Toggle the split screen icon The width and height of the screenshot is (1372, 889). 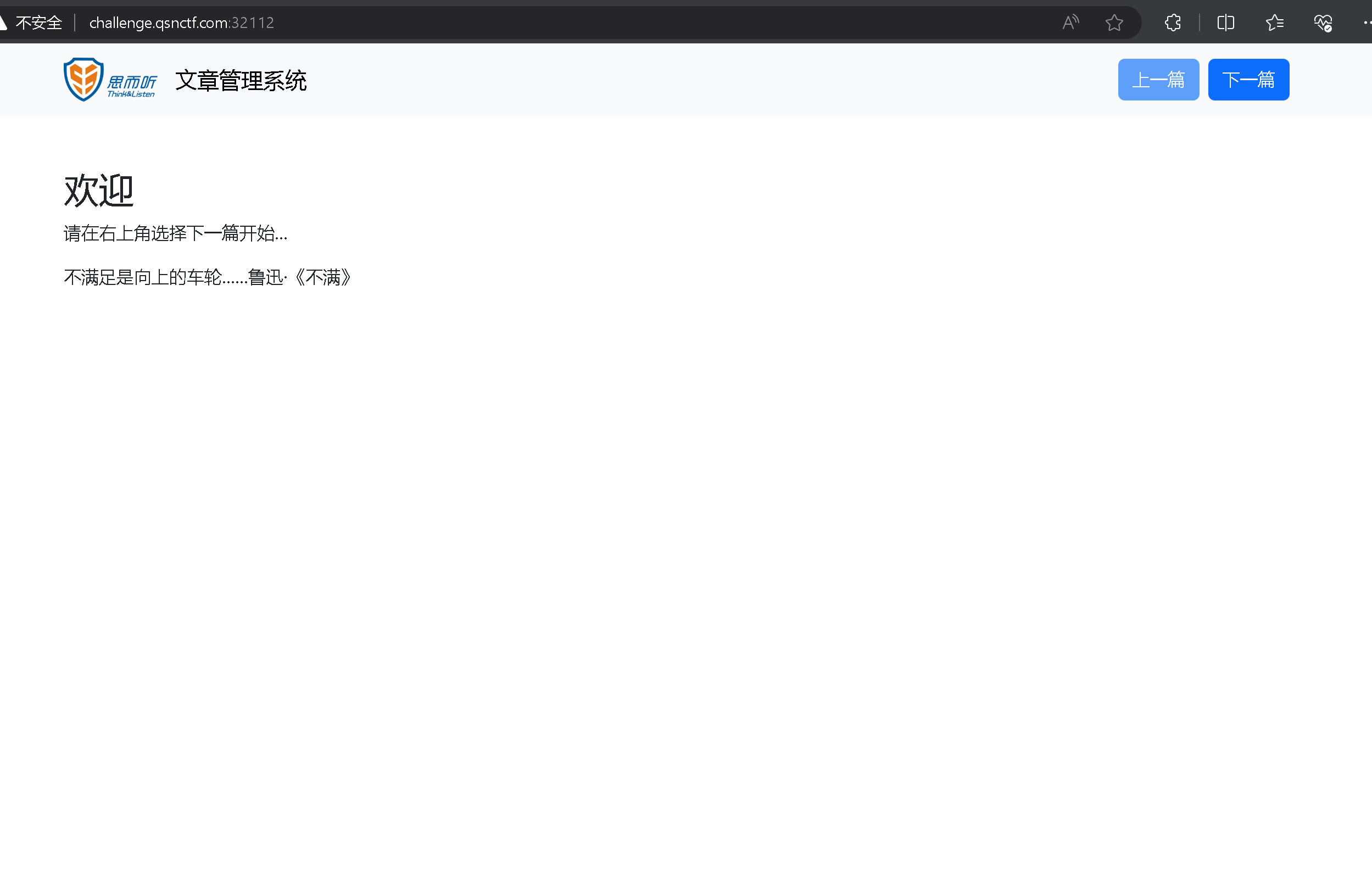tap(1225, 23)
